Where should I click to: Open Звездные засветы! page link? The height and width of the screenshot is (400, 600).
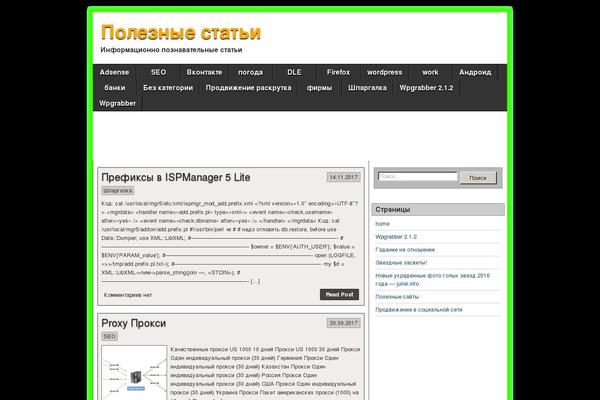pos(401,263)
